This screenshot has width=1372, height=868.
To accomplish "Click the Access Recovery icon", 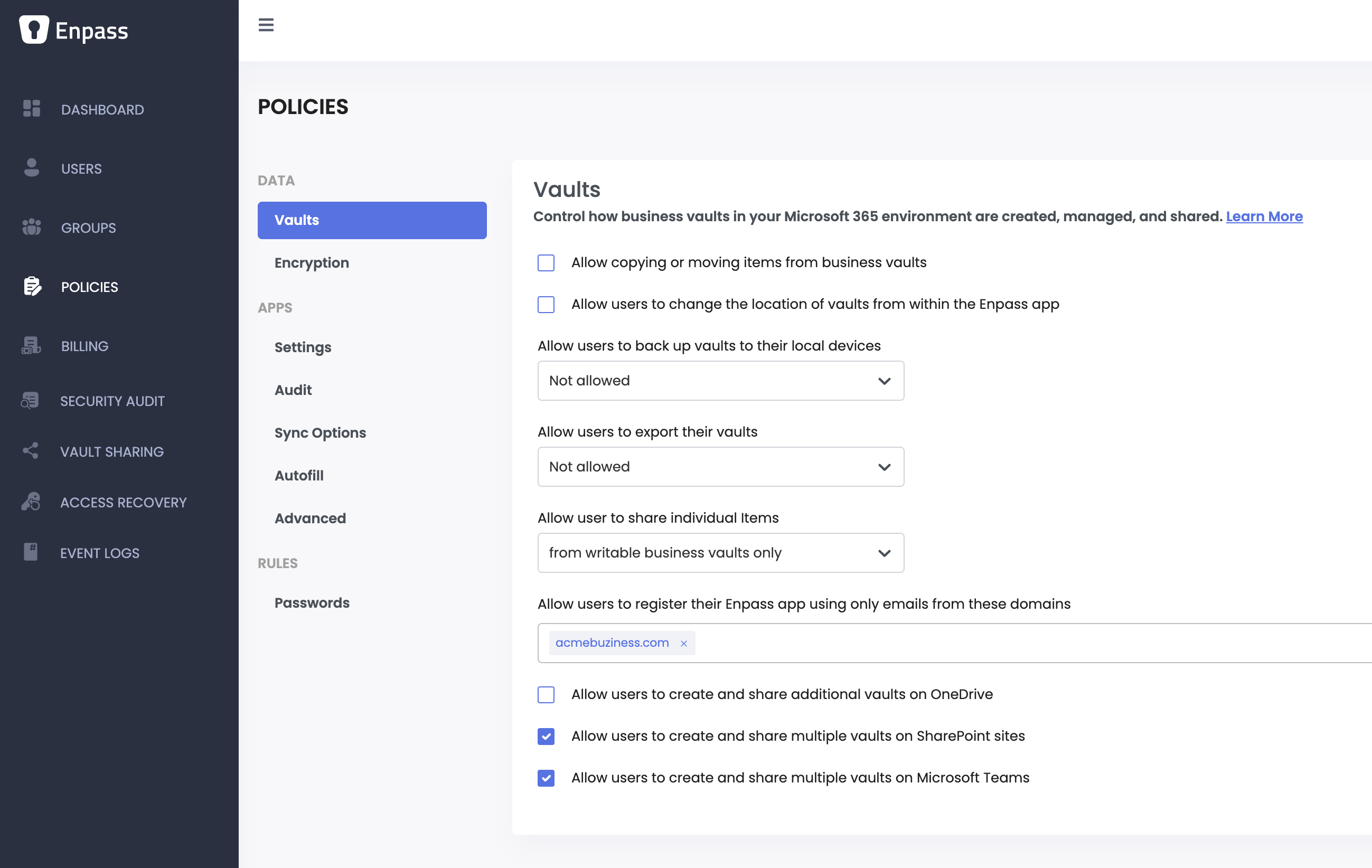I will coord(31,502).
